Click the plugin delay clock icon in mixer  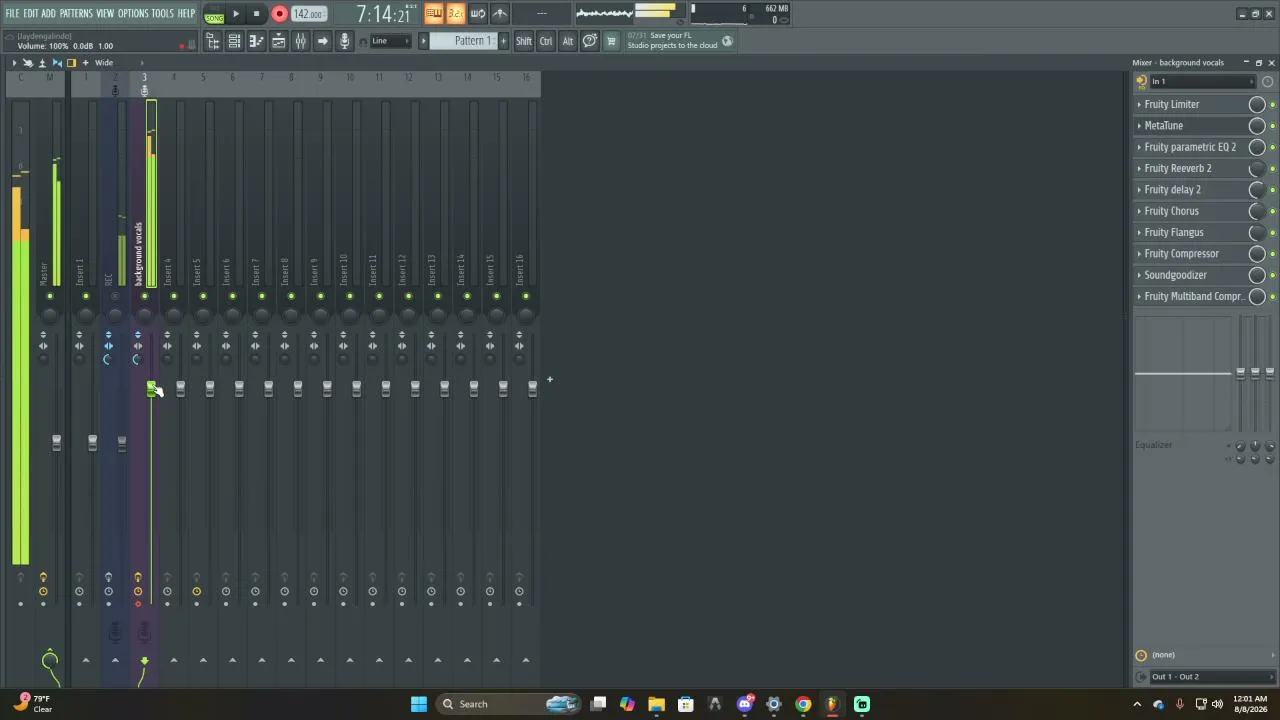(x=1141, y=655)
